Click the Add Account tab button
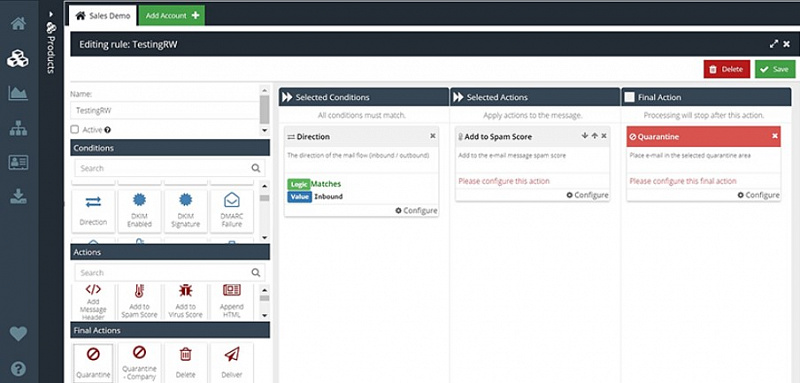 coord(172,16)
